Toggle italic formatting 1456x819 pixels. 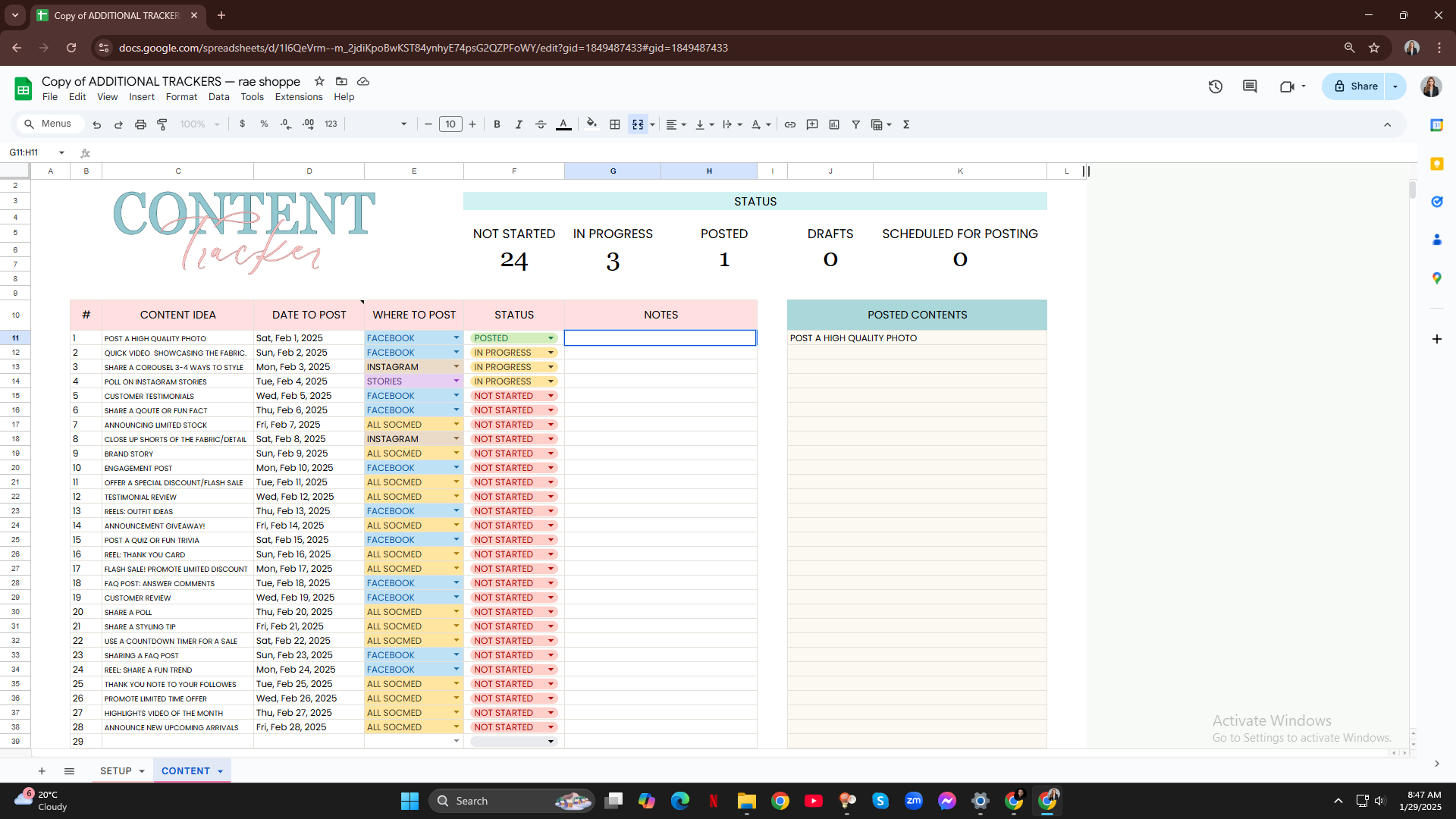point(519,124)
